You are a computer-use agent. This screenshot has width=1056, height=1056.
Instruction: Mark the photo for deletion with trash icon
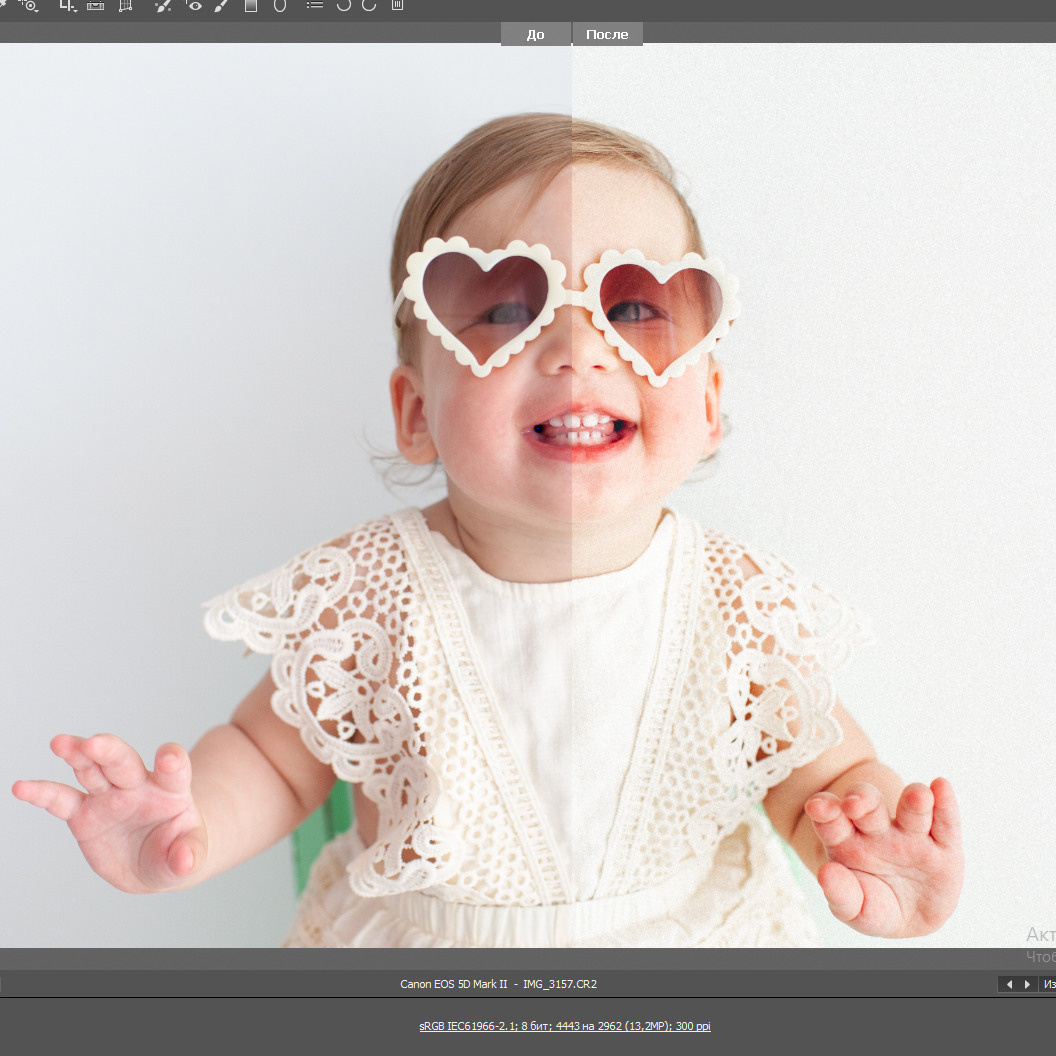pyautogui.click(x=397, y=7)
